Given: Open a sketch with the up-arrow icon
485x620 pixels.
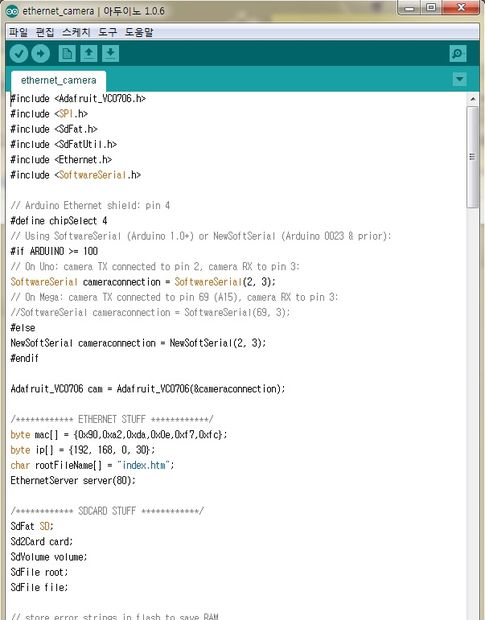Looking at the screenshot, I should (x=89, y=54).
